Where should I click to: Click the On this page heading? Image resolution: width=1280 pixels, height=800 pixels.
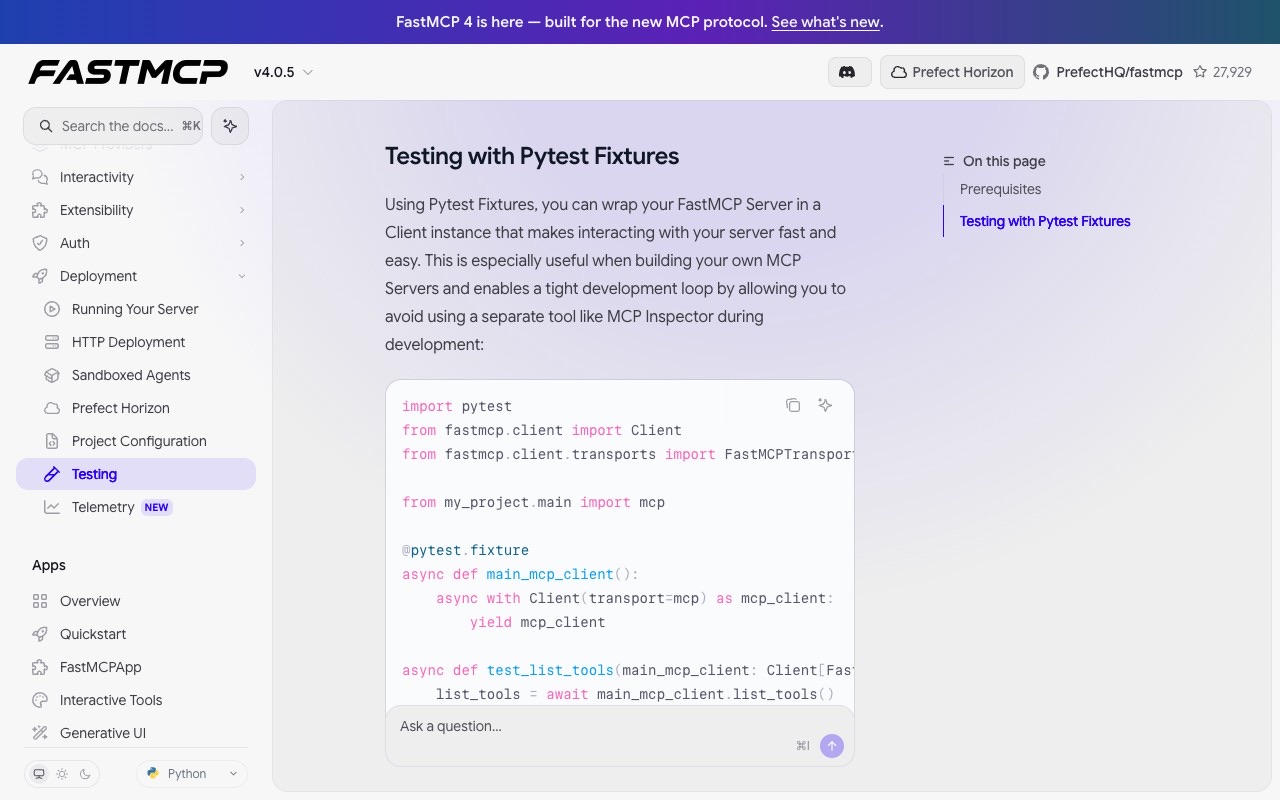click(x=1004, y=161)
